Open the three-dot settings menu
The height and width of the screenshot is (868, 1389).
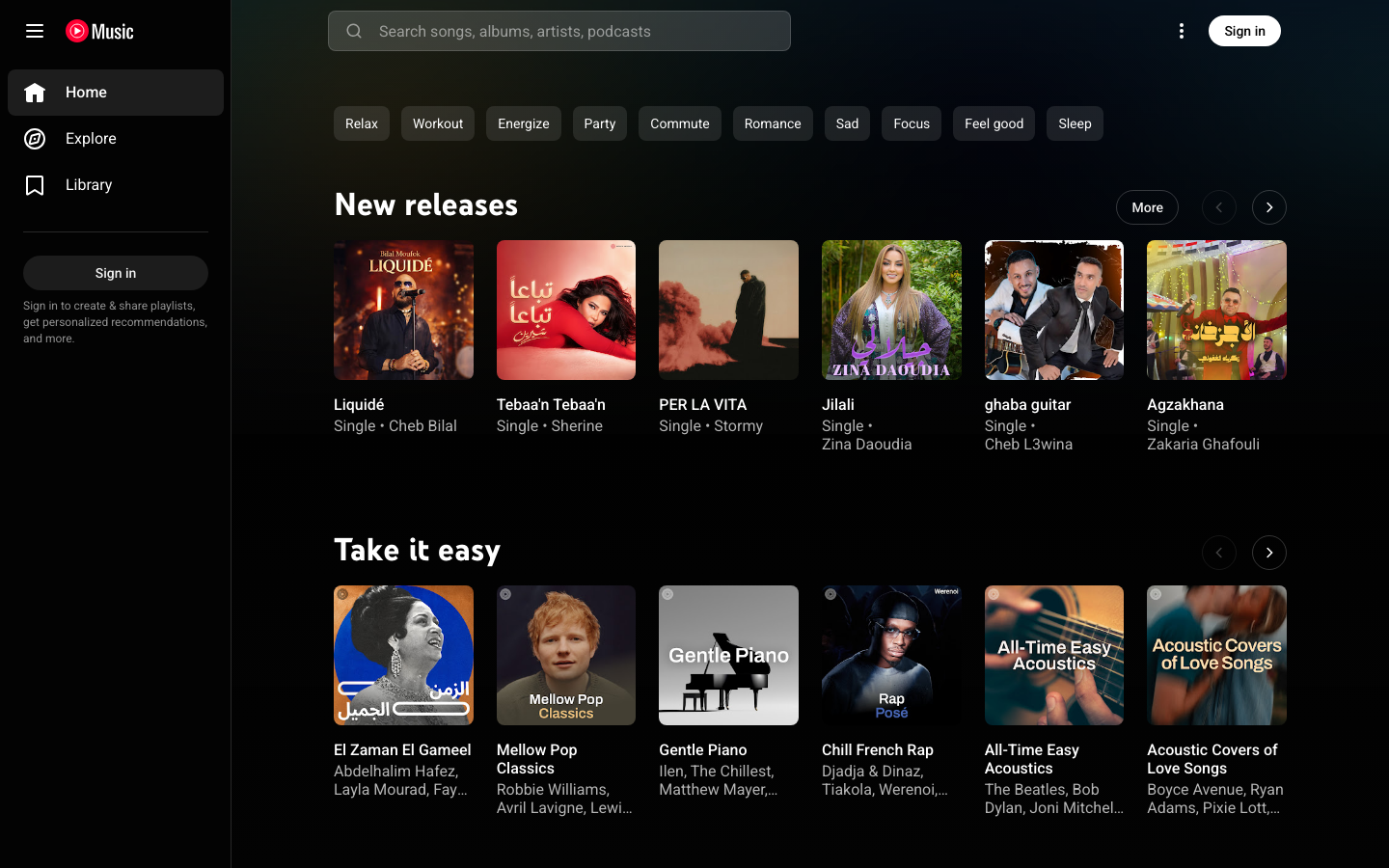point(1182,31)
